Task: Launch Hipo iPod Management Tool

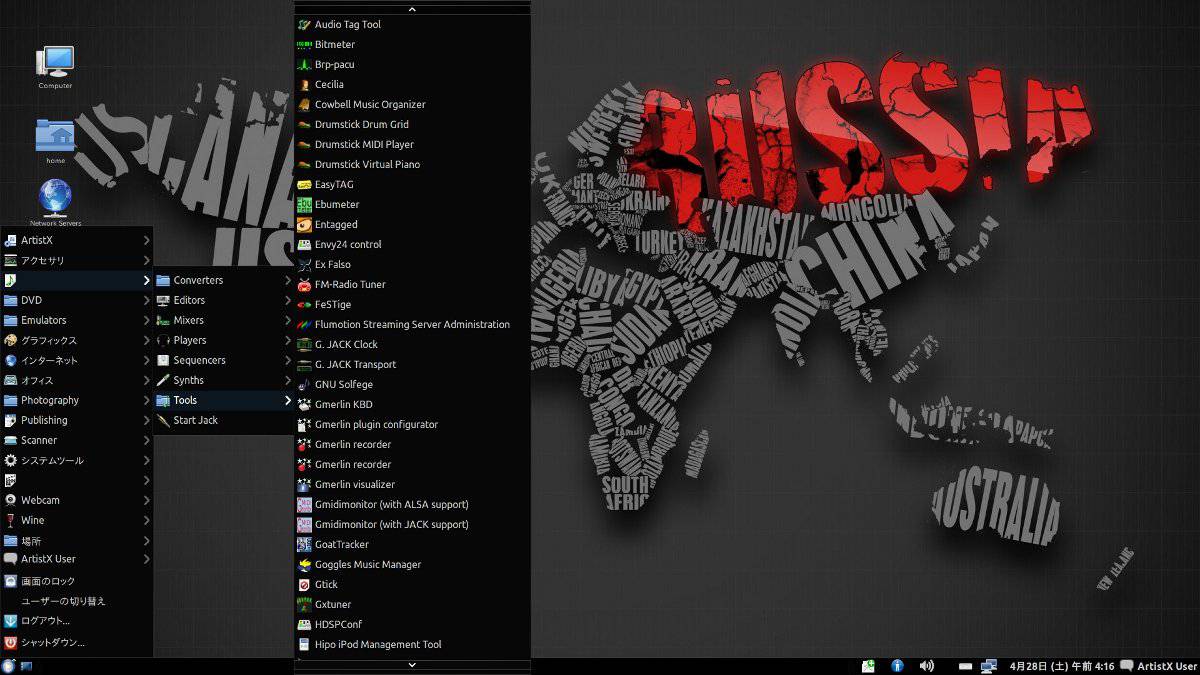Action: pyautogui.click(x=412, y=644)
